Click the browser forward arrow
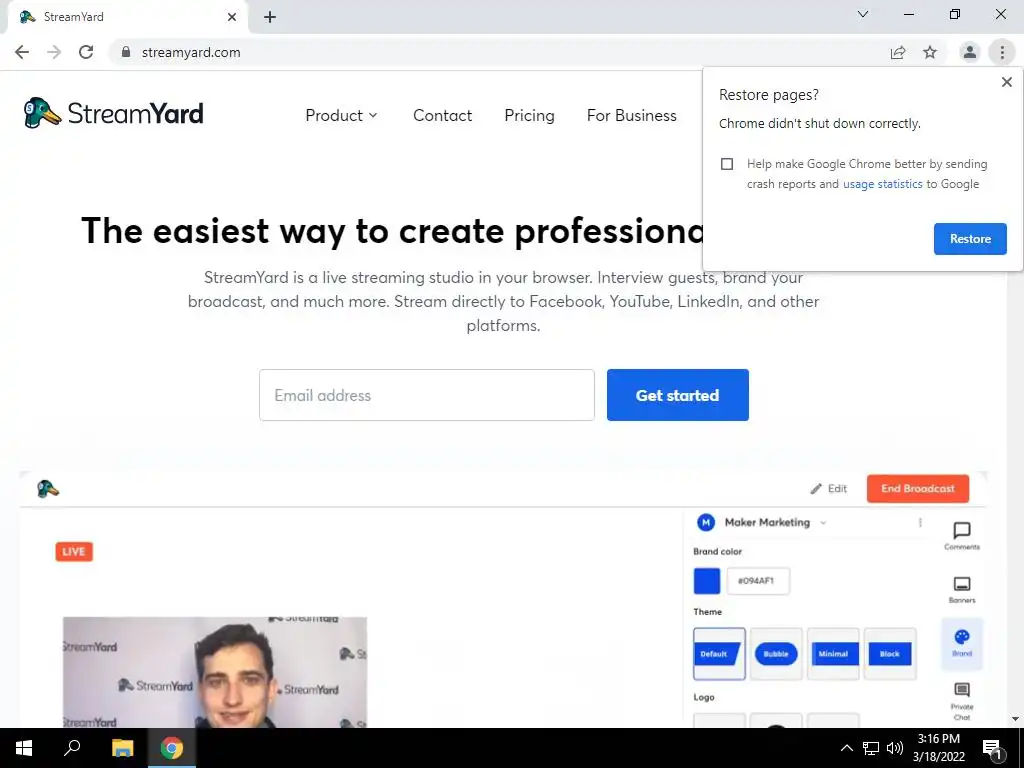Viewport: 1024px width, 768px height. [54, 52]
